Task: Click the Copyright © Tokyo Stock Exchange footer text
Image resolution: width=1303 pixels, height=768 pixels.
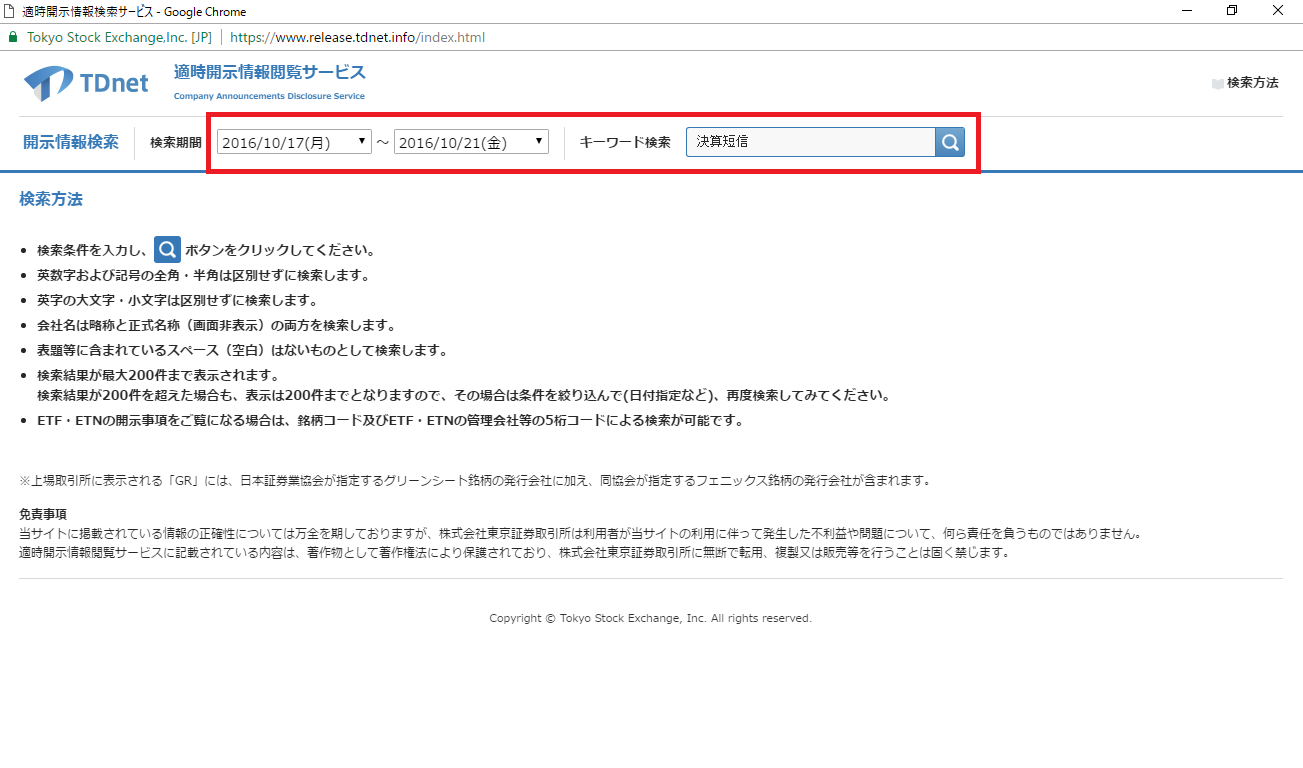Action: tap(650, 618)
